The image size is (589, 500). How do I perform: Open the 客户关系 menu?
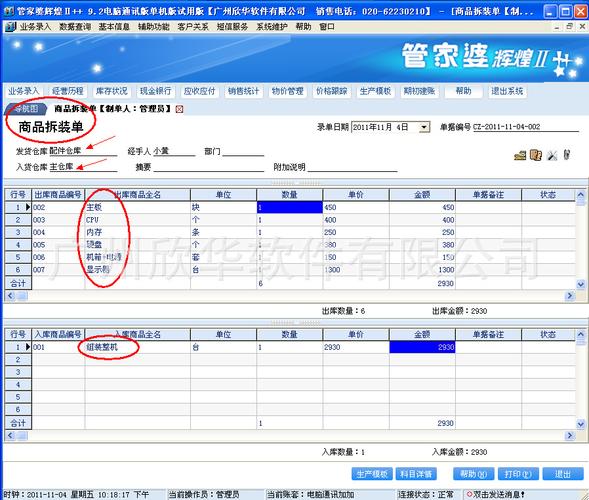tap(193, 27)
